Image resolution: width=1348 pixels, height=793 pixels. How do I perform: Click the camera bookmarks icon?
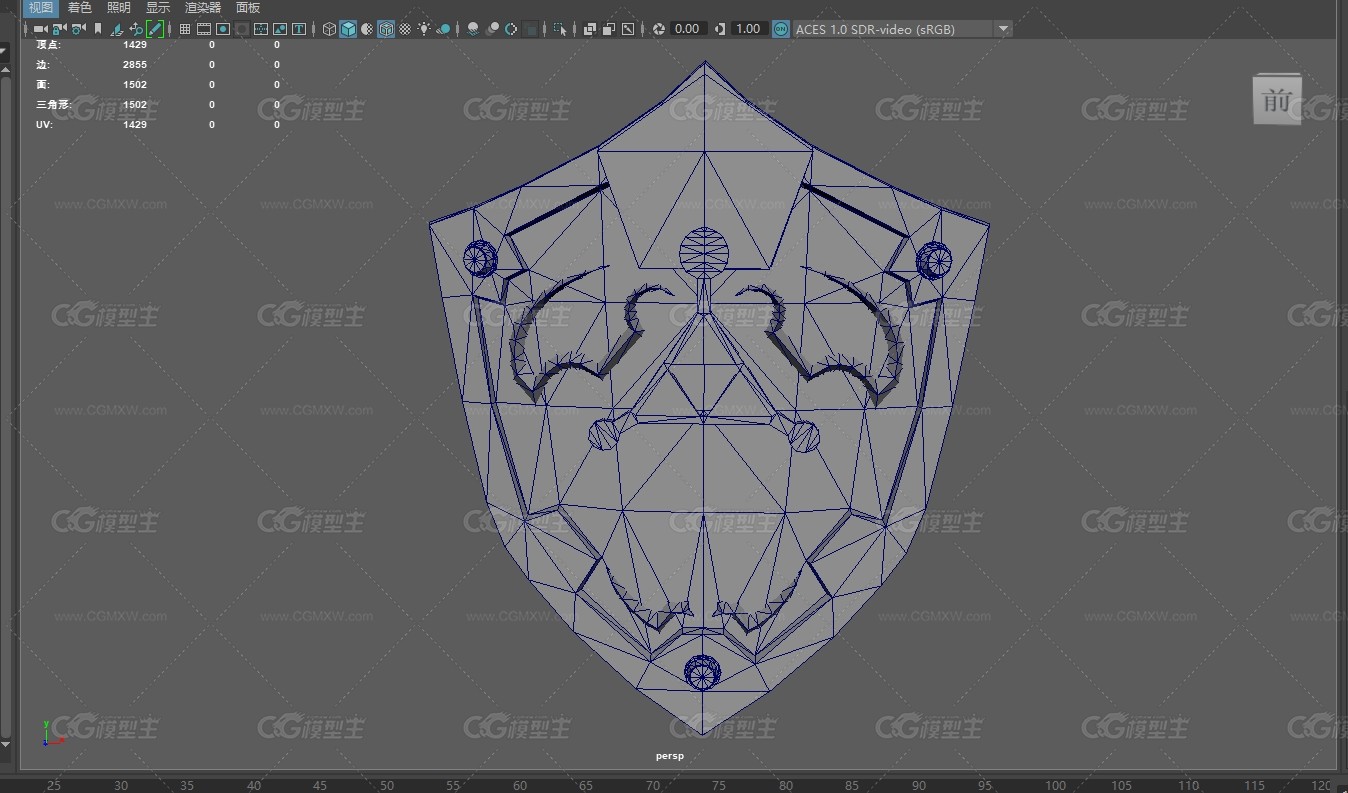coord(98,29)
